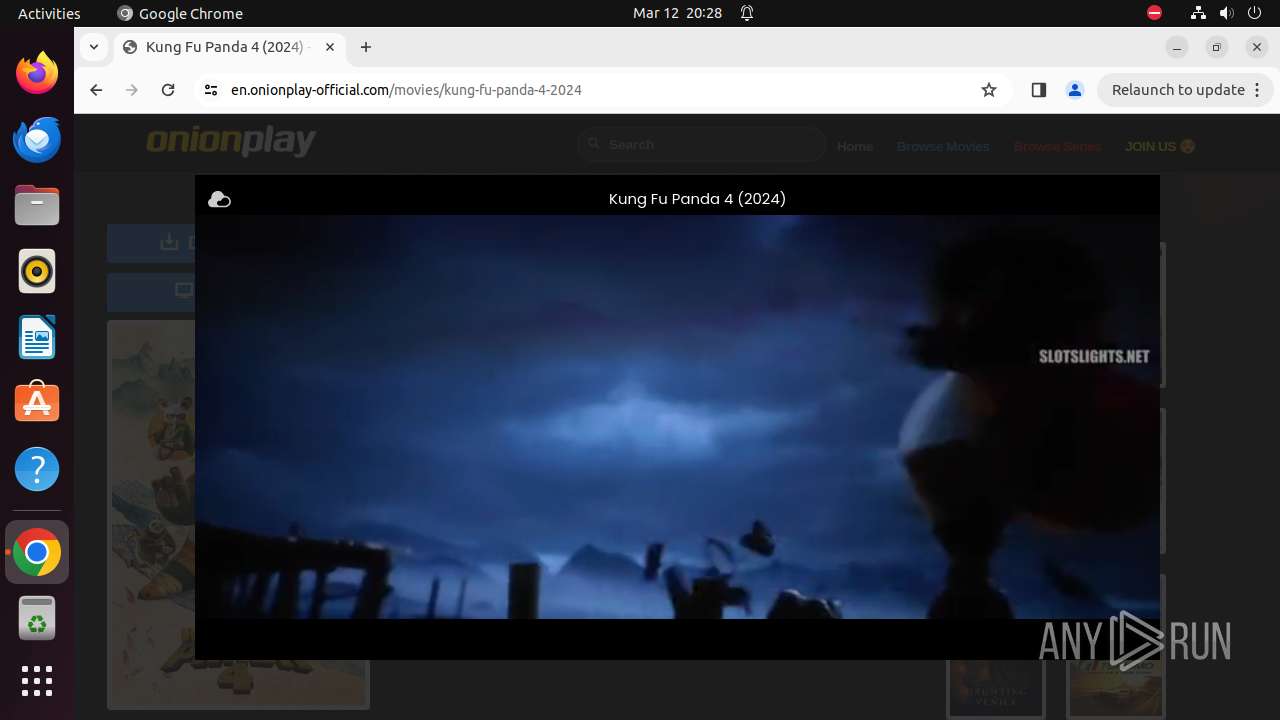The width and height of the screenshot is (1280, 720).
Task: Open the Chrome profile avatar
Action: tap(1075, 90)
